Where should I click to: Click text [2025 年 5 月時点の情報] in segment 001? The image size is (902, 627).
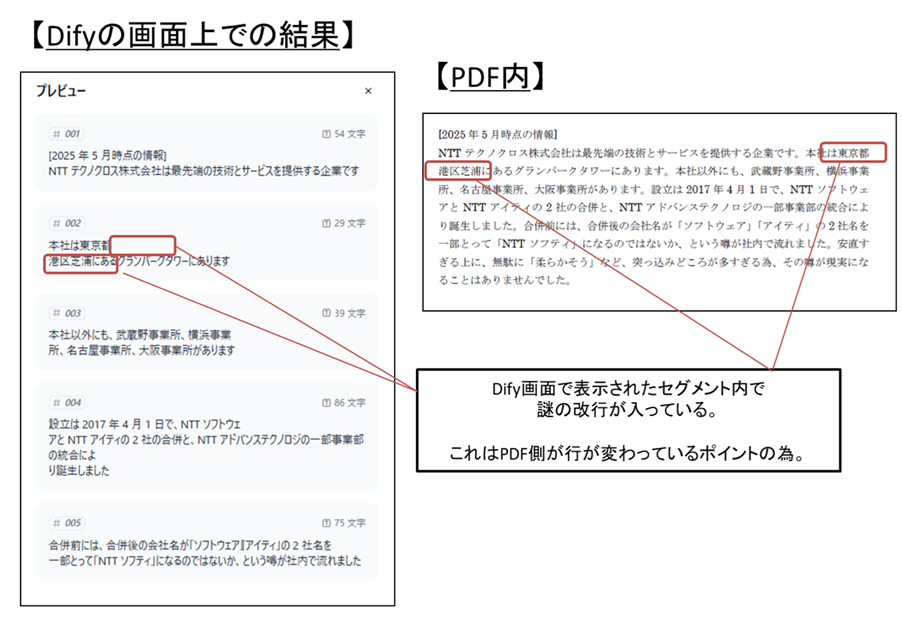(x=108, y=155)
